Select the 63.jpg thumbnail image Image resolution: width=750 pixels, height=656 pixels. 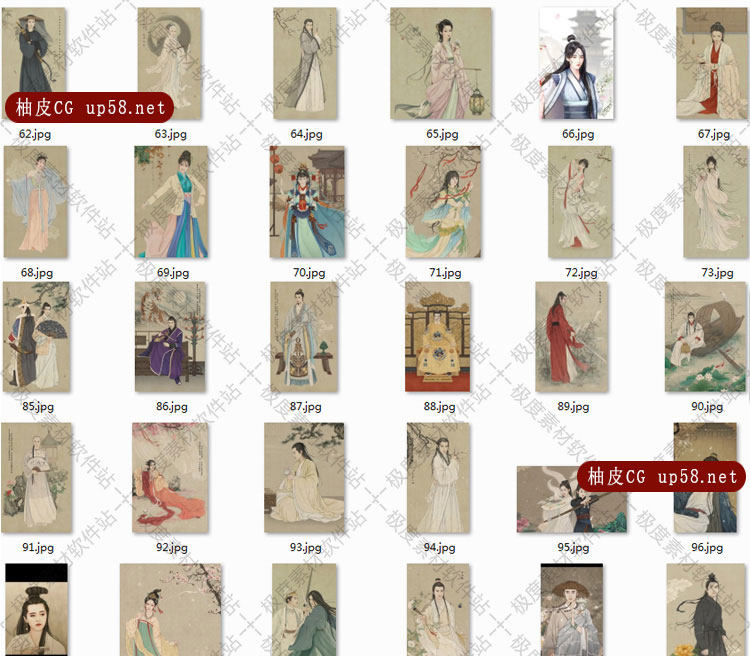[169, 64]
